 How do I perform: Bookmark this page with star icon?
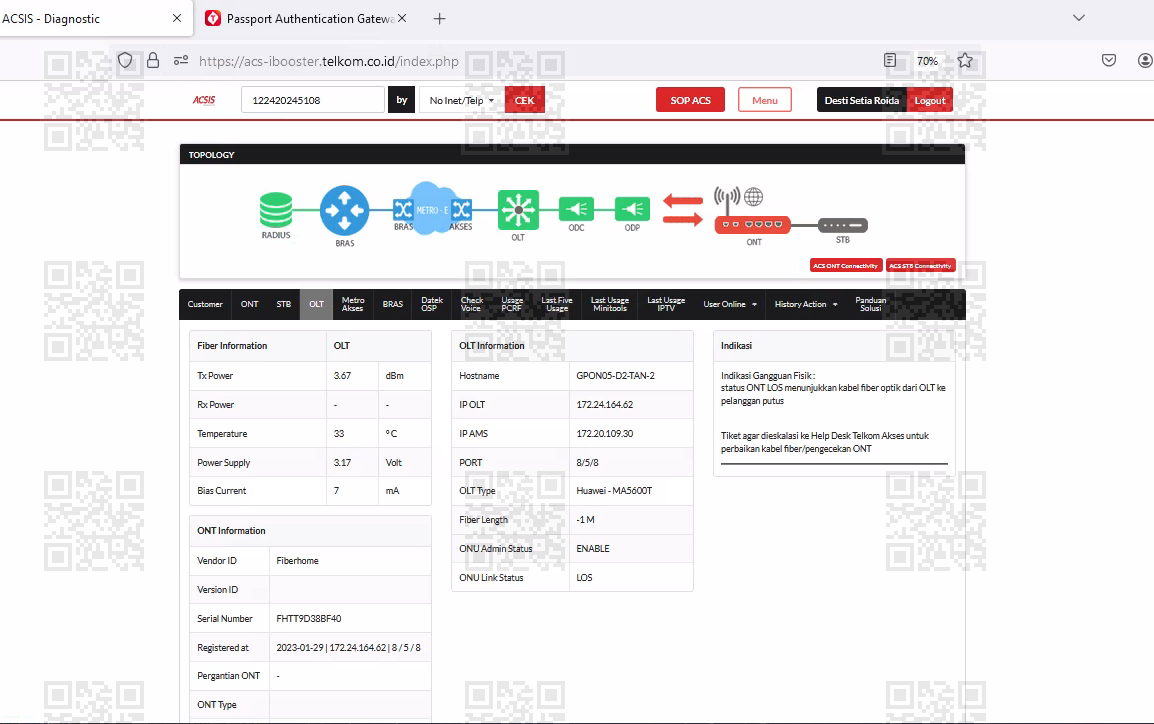pos(965,60)
